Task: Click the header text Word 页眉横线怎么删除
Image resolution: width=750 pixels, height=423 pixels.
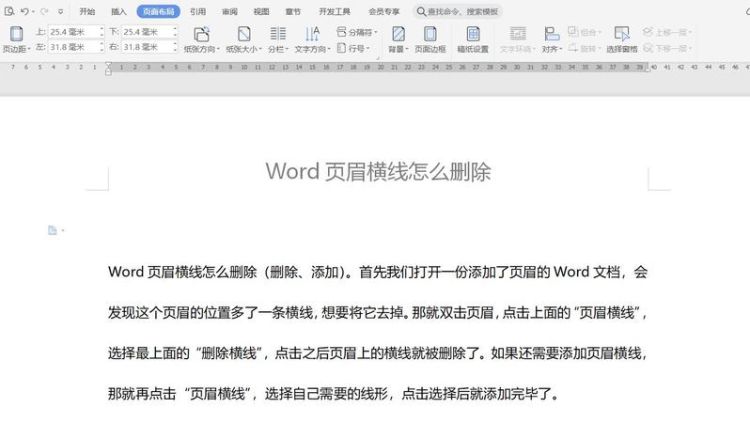Action: pyautogui.click(x=378, y=171)
